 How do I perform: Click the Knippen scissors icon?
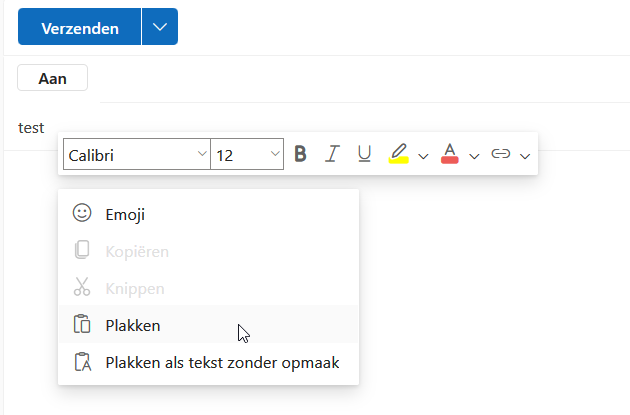tap(82, 288)
